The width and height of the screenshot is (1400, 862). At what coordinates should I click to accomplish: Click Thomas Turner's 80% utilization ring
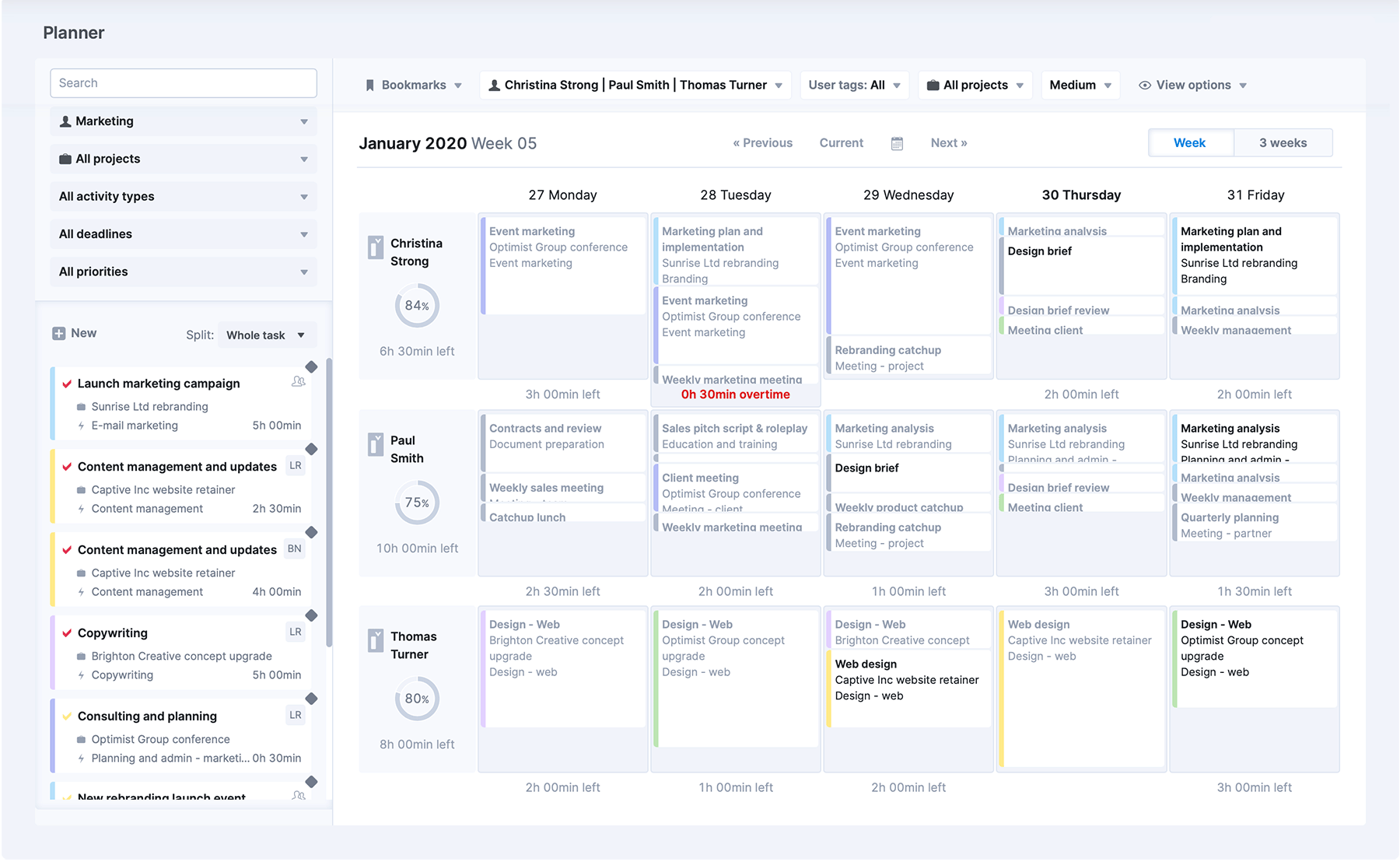pos(417,699)
